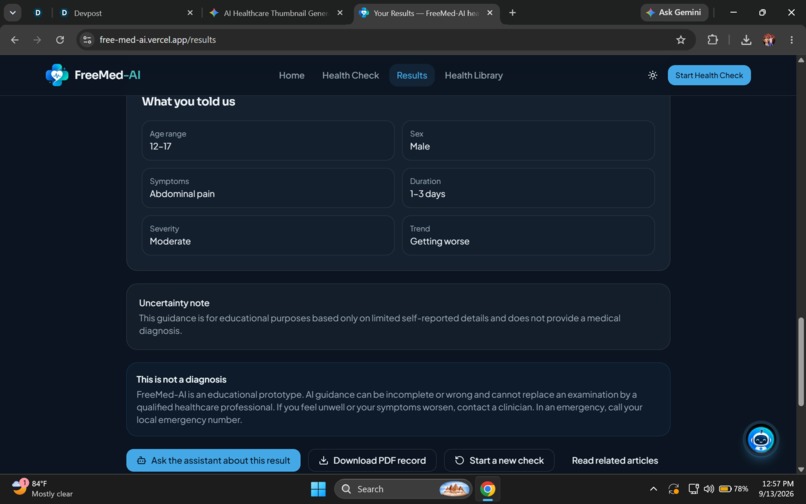The width and height of the screenshot is (806, 504).
Task: Open the Chrome profile avatar
Action: [769, 40]
